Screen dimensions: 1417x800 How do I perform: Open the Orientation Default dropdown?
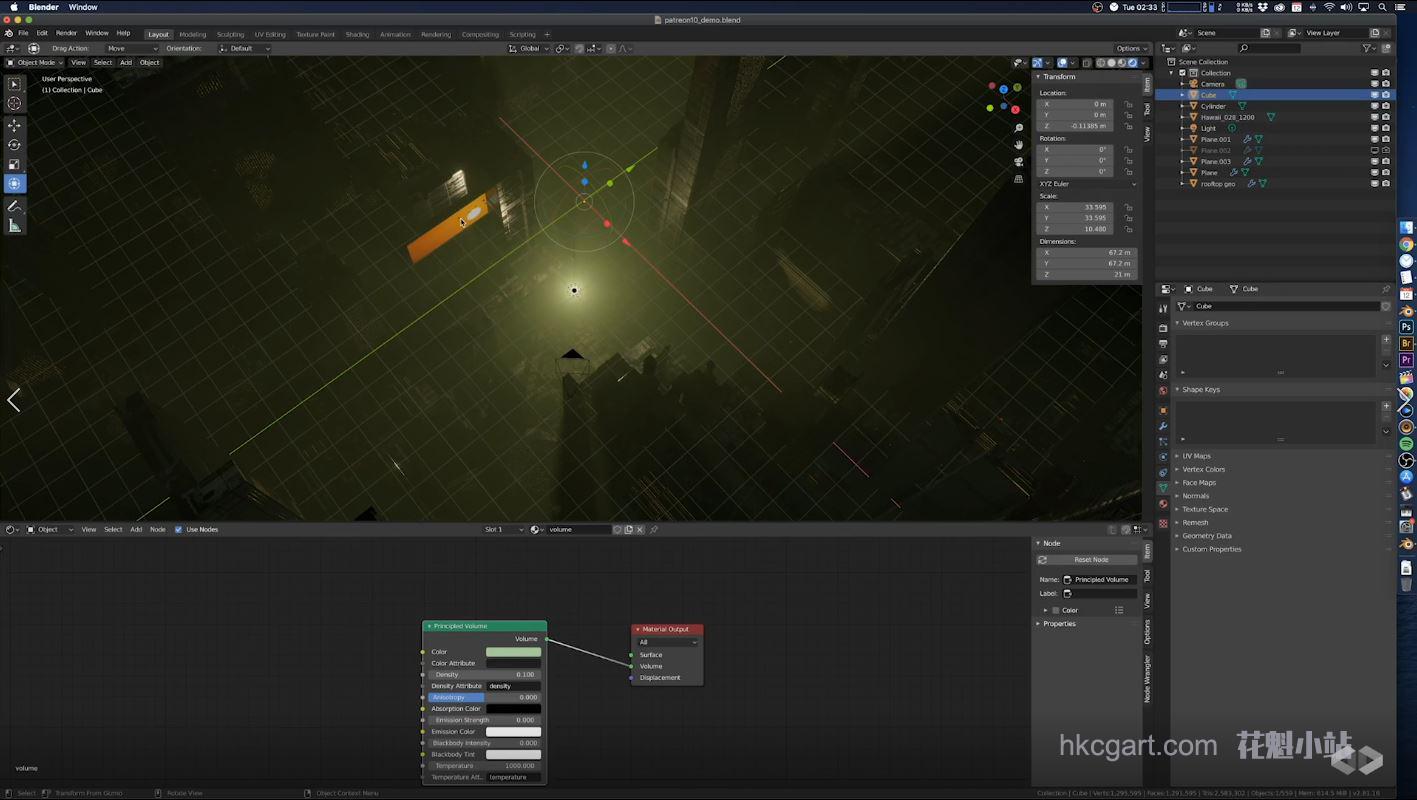(x=245, y=48)
